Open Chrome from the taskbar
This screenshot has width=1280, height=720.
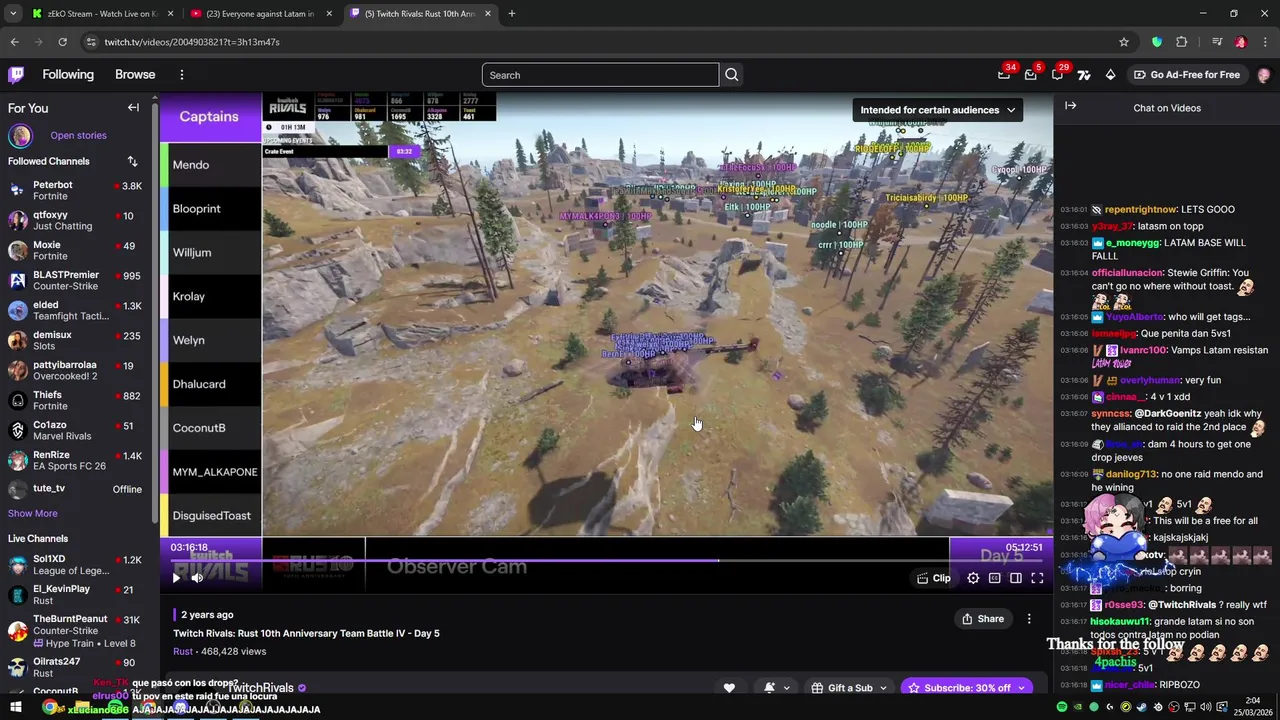point(49,708)
